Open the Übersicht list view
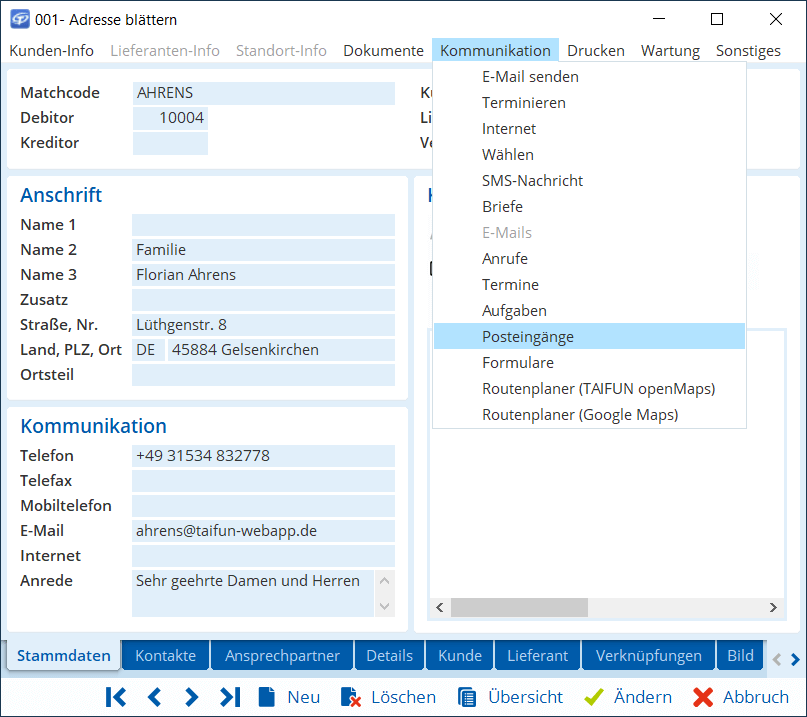The height and width of the screenshot is (717, 807). coord(511,697)
